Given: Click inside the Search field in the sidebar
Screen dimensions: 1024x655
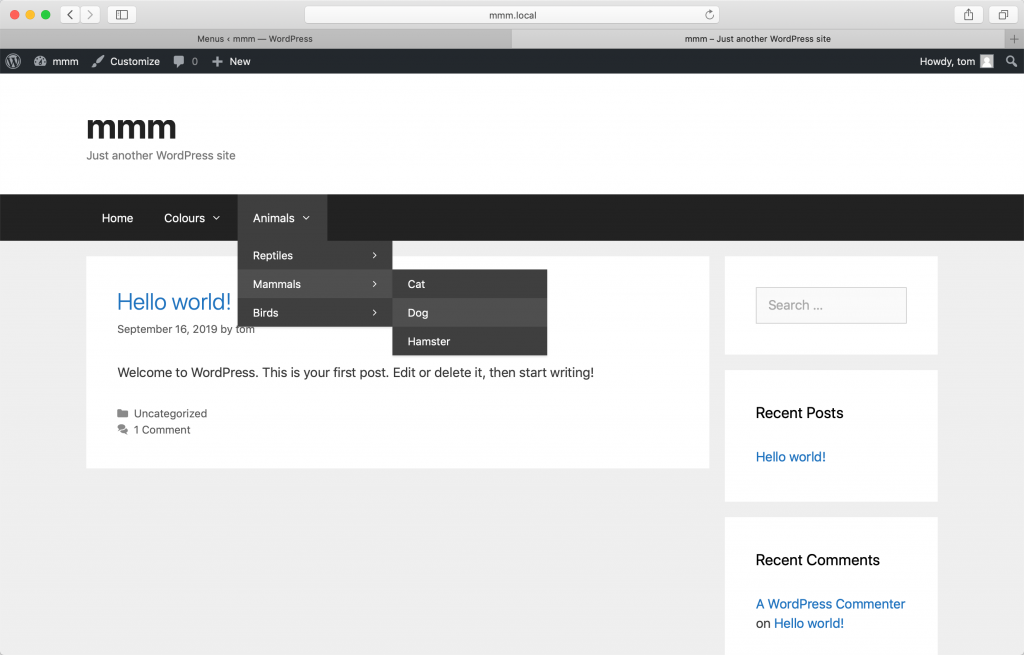Looking at the screenshot, I should click(830, 305).
